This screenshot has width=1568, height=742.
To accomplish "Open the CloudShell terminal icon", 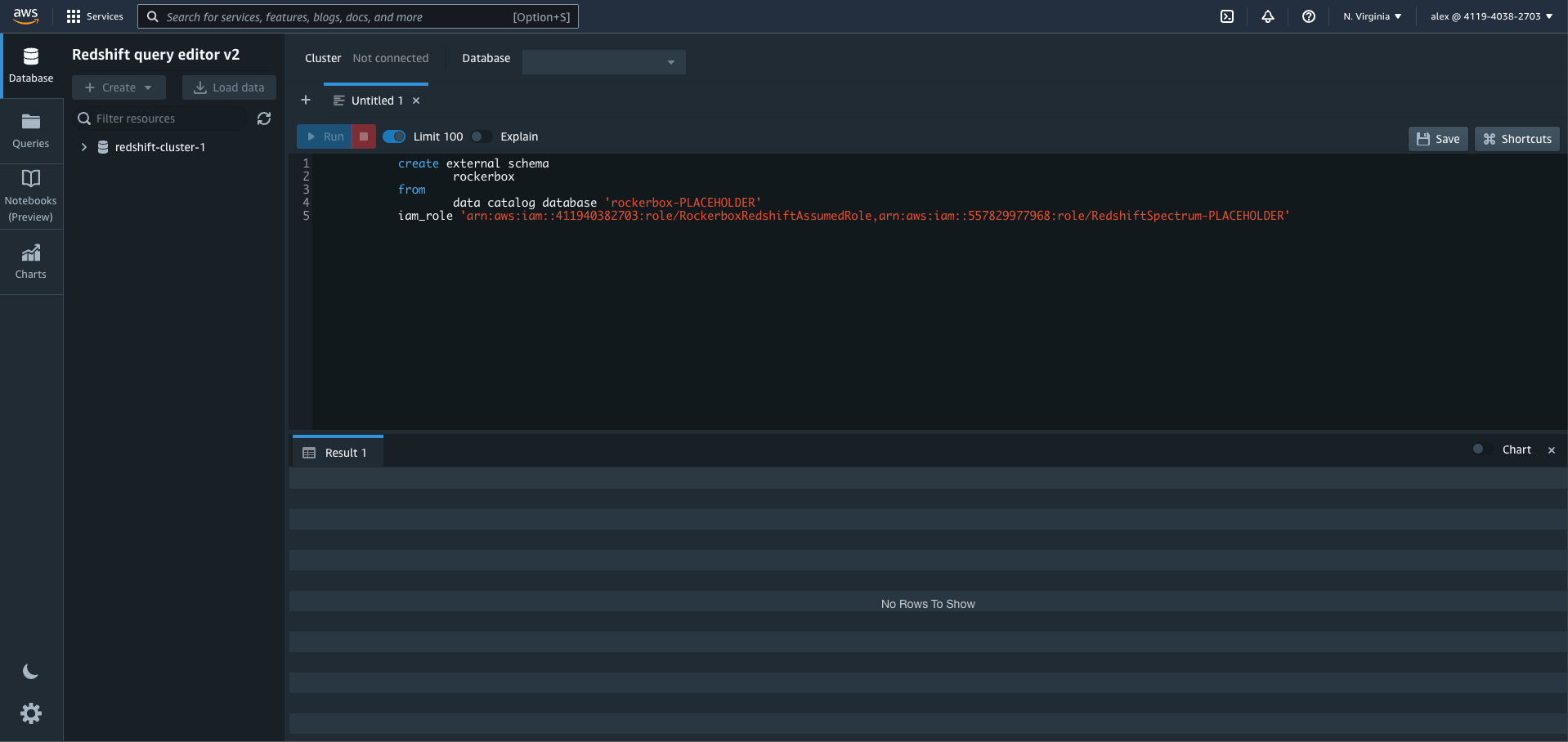I will [x=1227, y=16].
